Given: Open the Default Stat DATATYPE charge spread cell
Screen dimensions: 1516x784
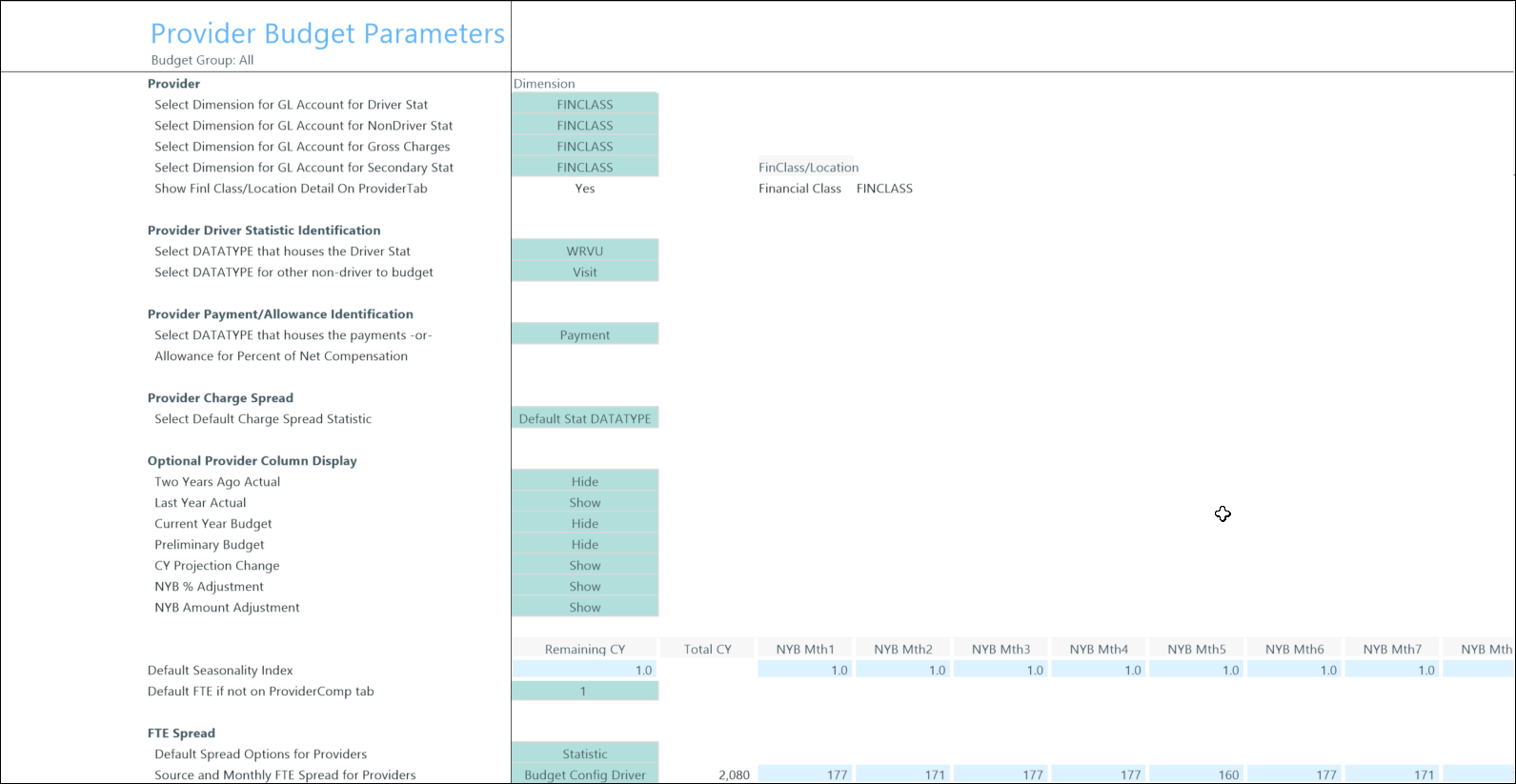Looking at the screenshot, I should (x=584, y=419).
